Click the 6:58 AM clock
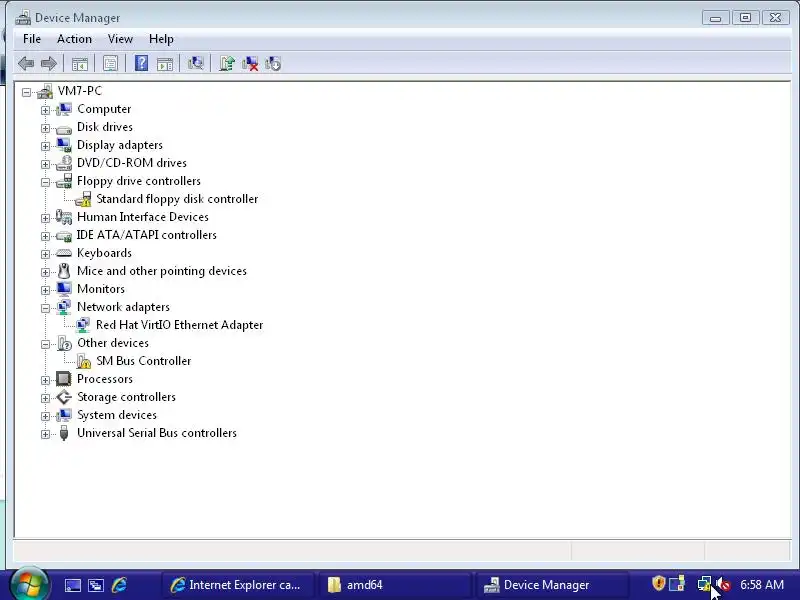The image size is (800, 600). coord(762,585)
